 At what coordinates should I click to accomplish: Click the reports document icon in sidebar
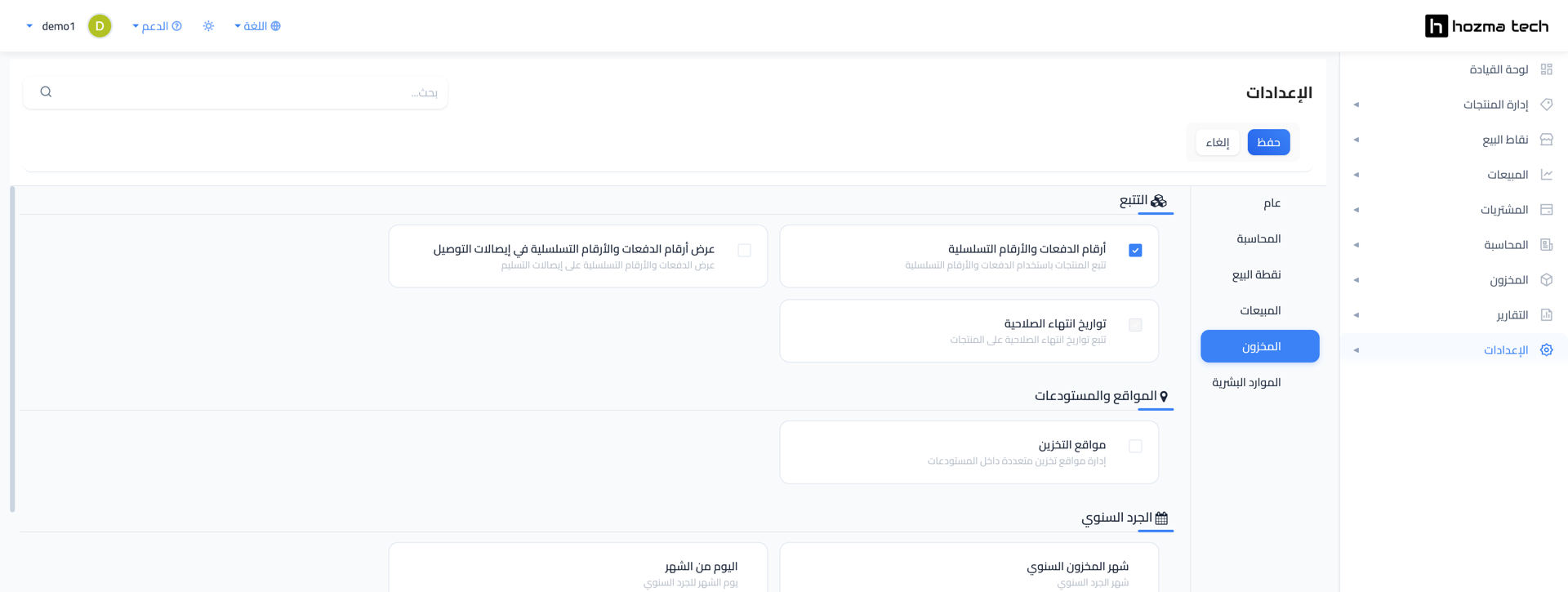click(x=1546, y=315)
